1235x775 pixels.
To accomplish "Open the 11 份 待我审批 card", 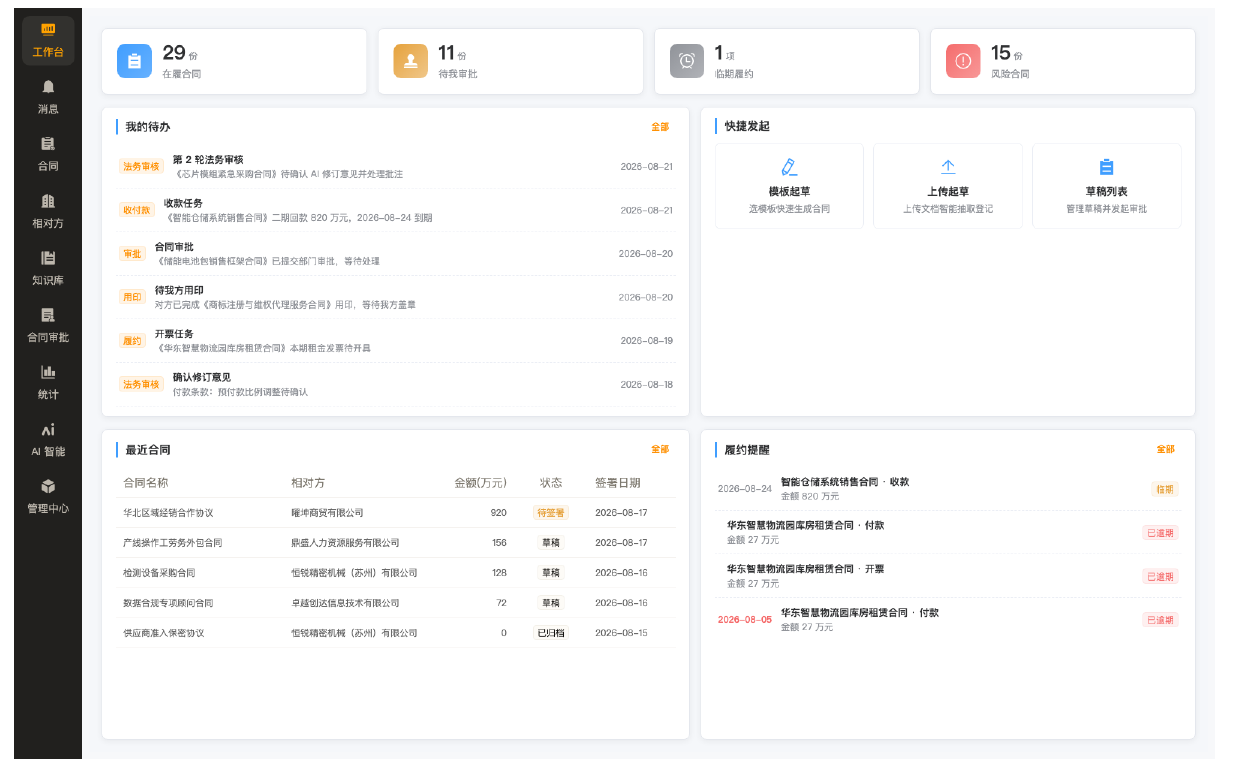I will tap(510, 61).
